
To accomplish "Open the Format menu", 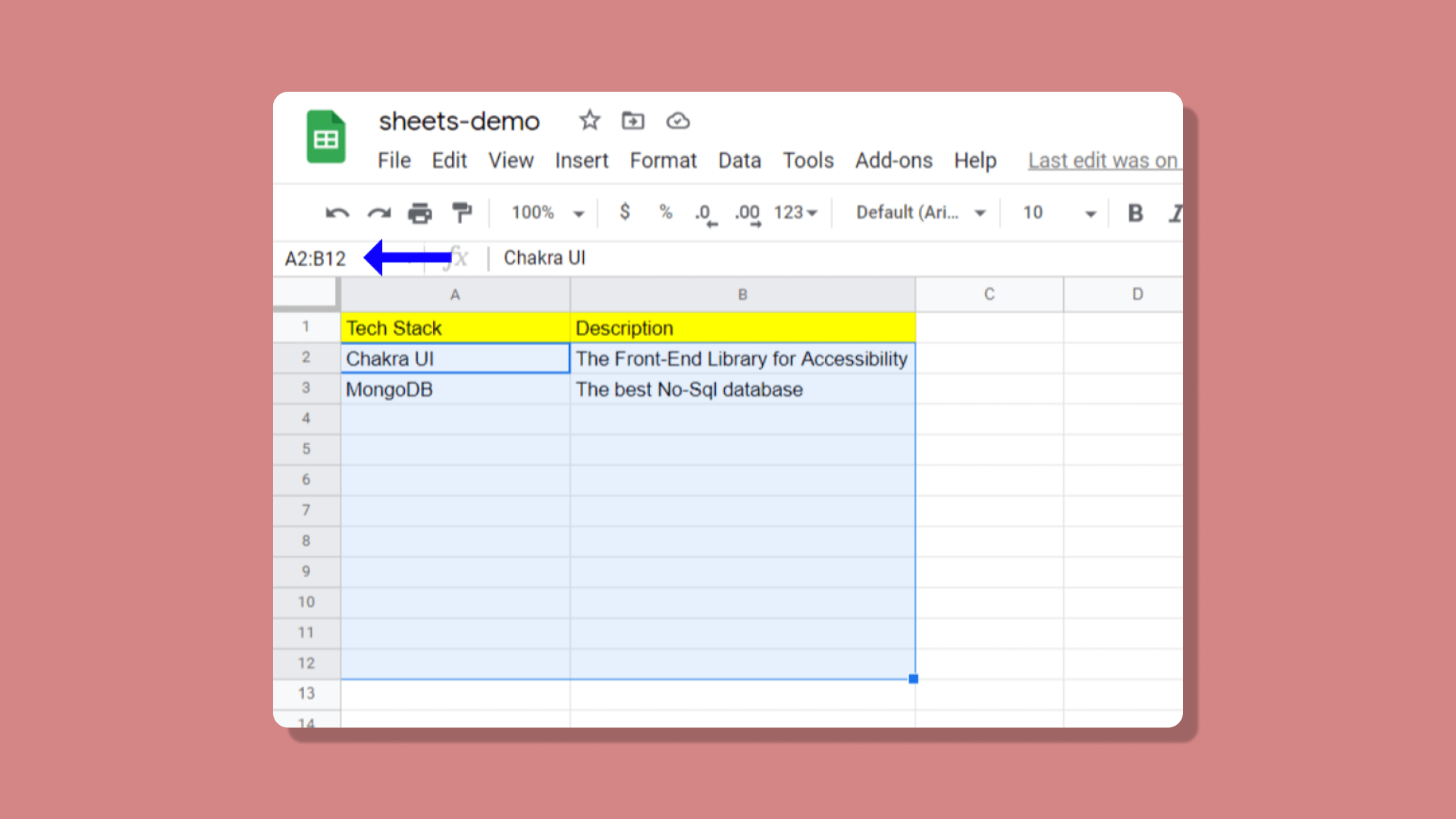I will (663, 161).
